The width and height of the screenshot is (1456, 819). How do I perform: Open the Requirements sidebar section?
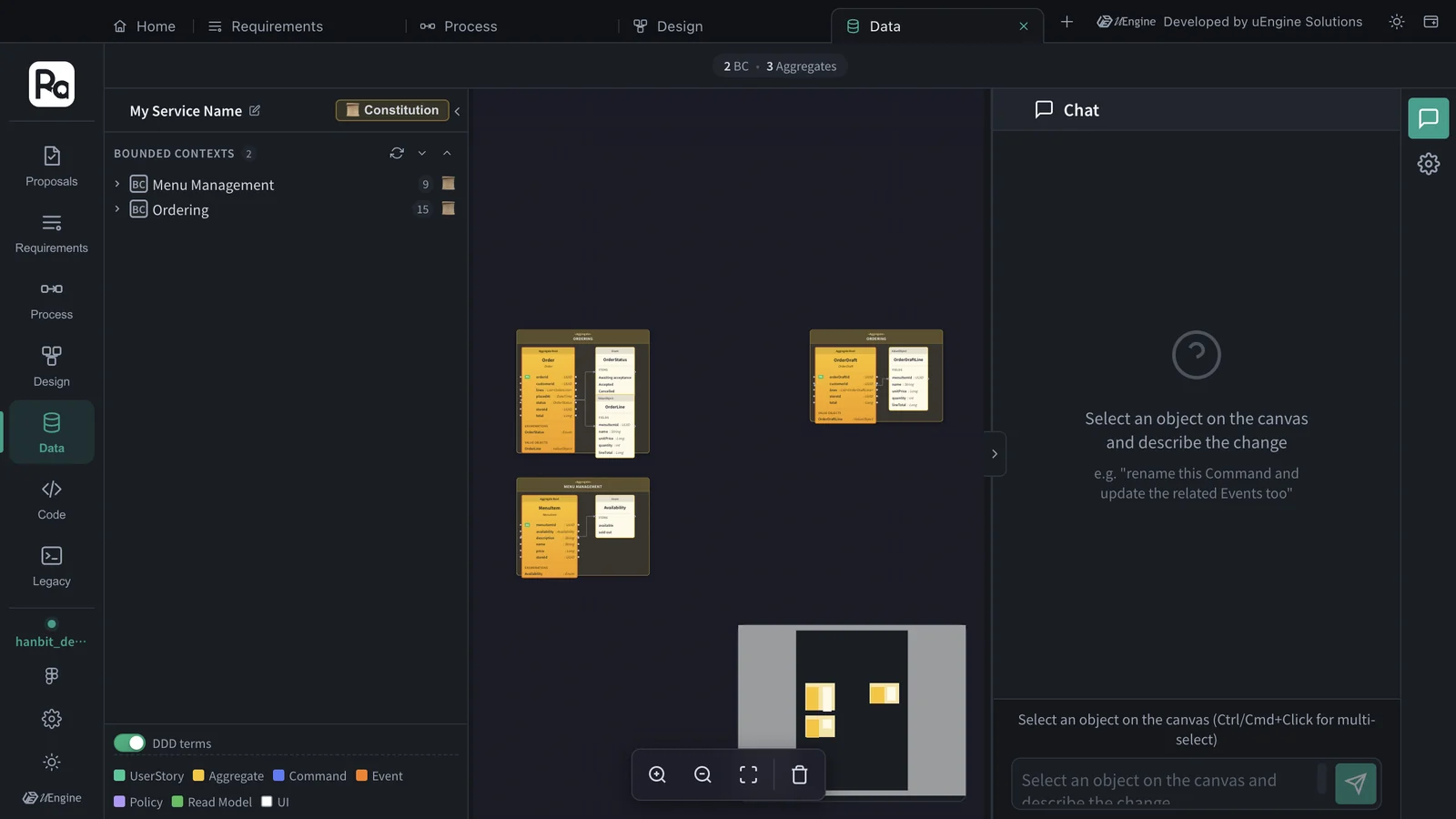click(x=52, y=234)
